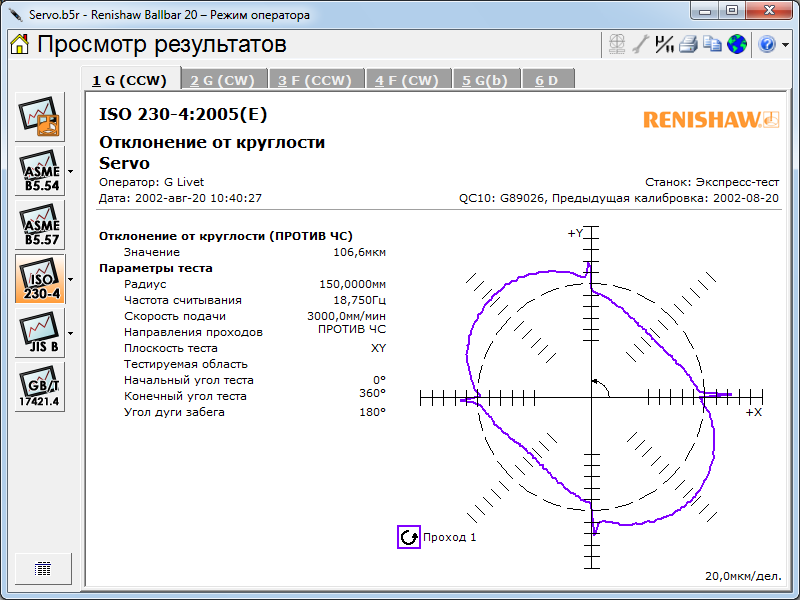Image resolution: width=800 pixels, height=600 pixels.
Task: Click the 3000,0мм/мин feed rate value
Action: (346, 316)
